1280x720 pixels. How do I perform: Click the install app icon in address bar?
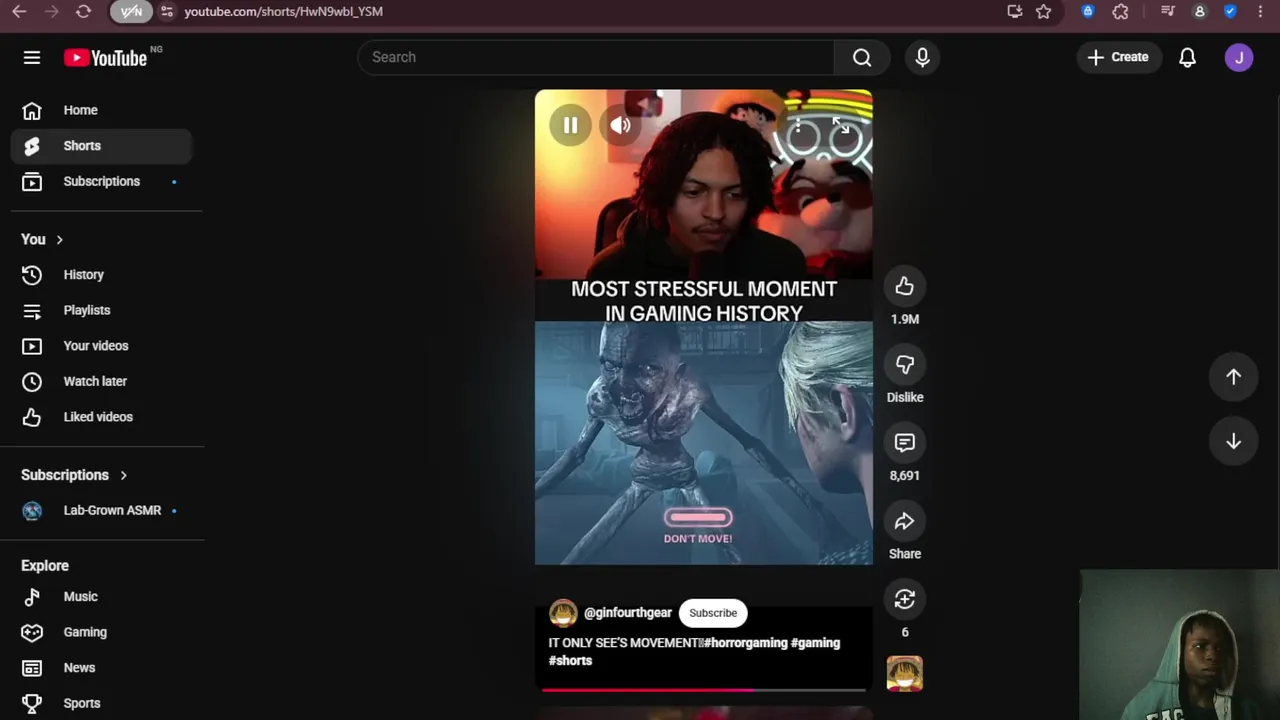coord(1014,11)
